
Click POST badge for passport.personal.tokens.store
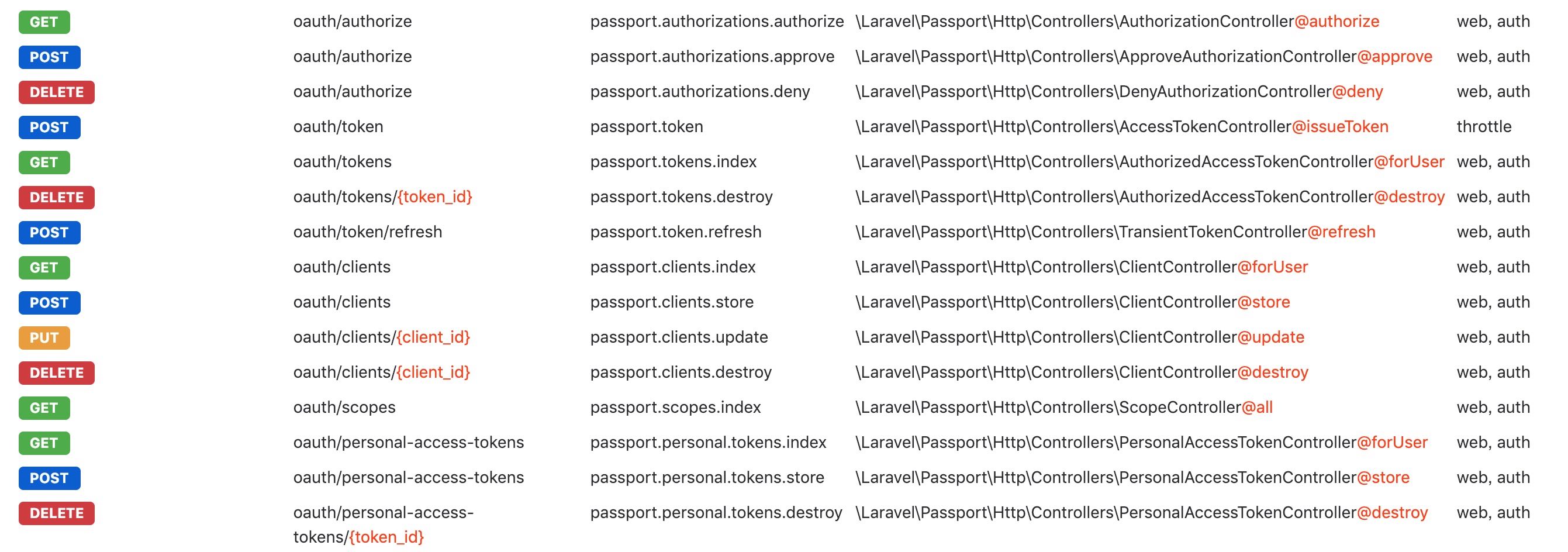pos(49,478)
